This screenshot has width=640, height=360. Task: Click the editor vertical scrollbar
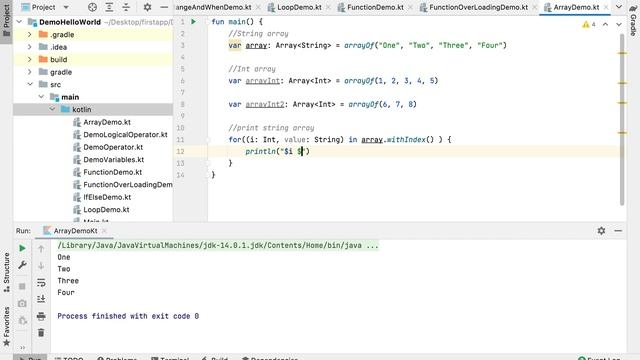tap(622, 120)
